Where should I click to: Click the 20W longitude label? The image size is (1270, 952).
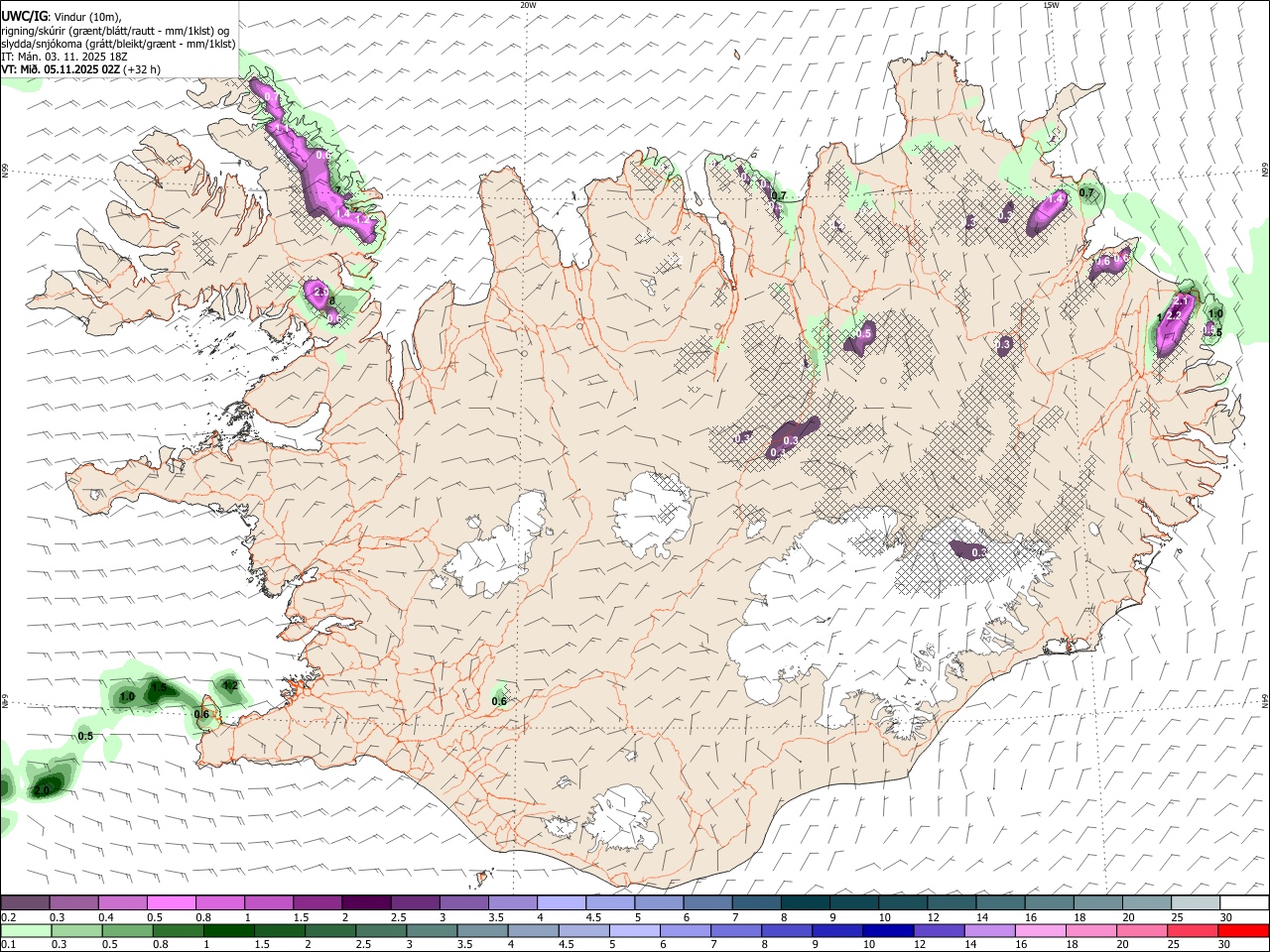(529, 5)
